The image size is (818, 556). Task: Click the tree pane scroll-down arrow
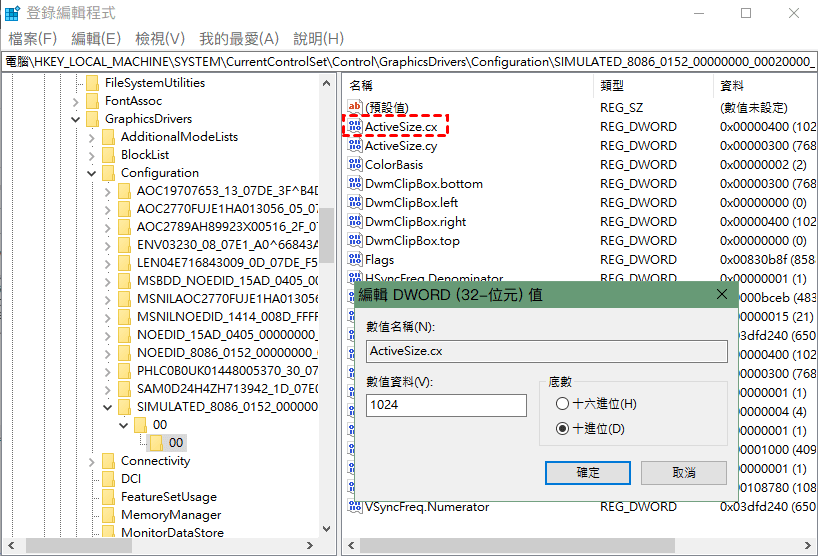pos(327,529)
